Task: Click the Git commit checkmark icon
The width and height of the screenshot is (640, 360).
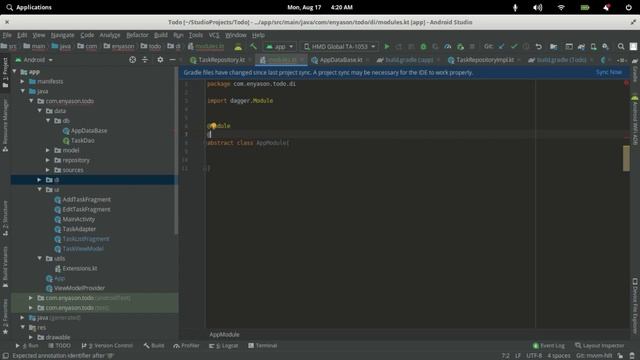Action: point(514,47)
